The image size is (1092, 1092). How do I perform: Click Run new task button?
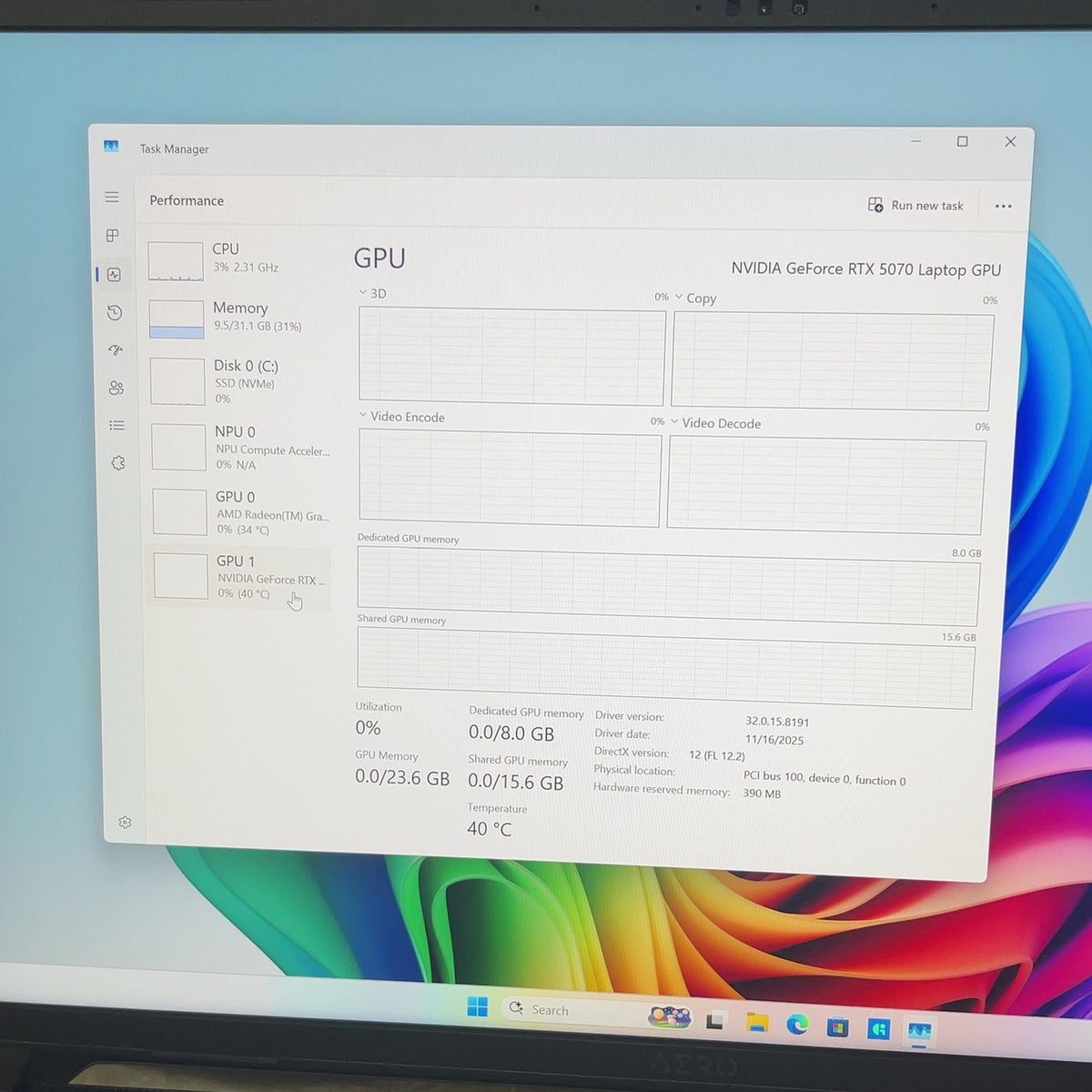pos(915,206)
